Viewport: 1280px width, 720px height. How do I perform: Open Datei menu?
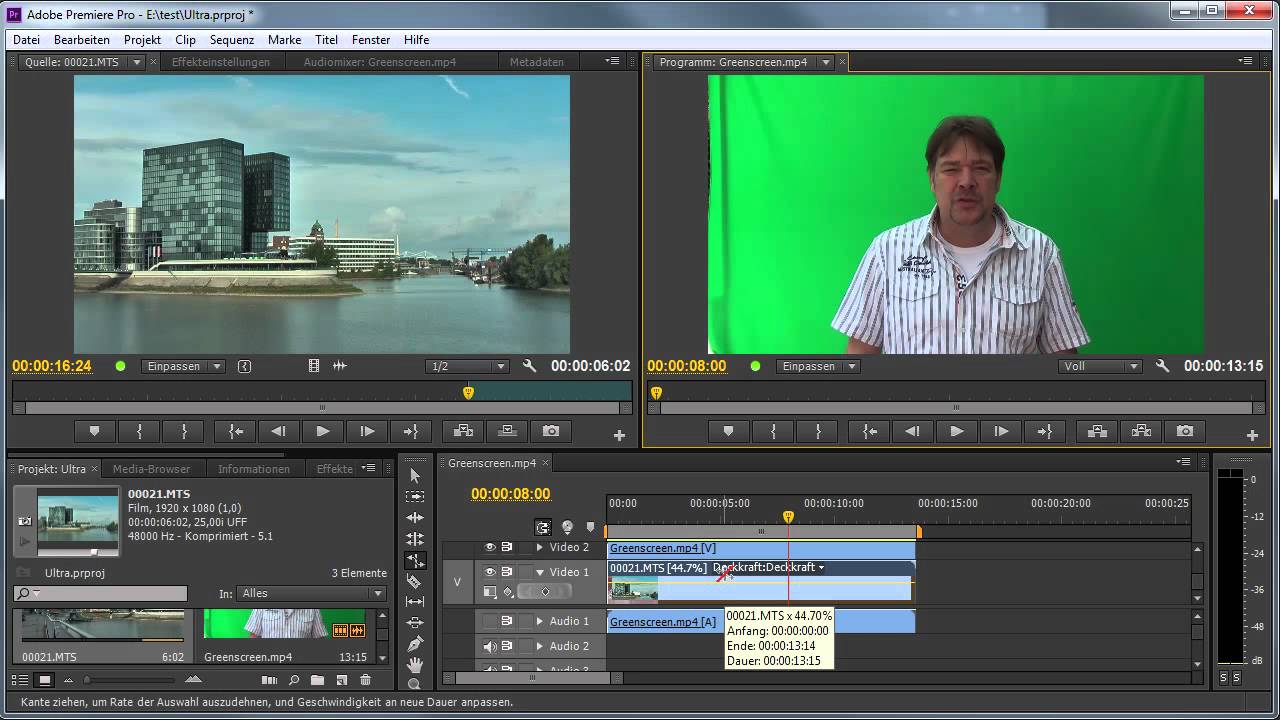coord(26,40)
